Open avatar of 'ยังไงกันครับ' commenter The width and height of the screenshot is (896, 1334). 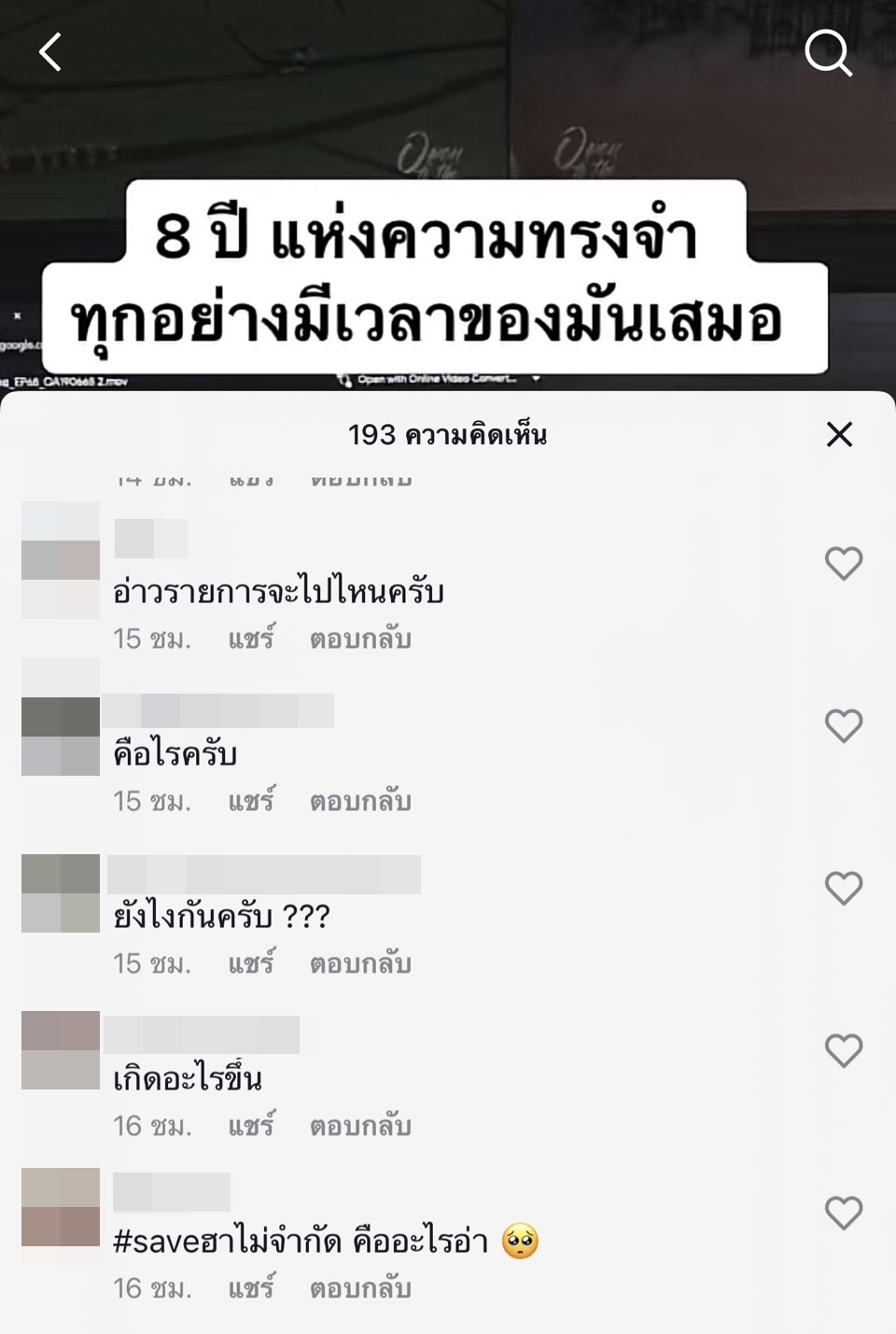61,893
